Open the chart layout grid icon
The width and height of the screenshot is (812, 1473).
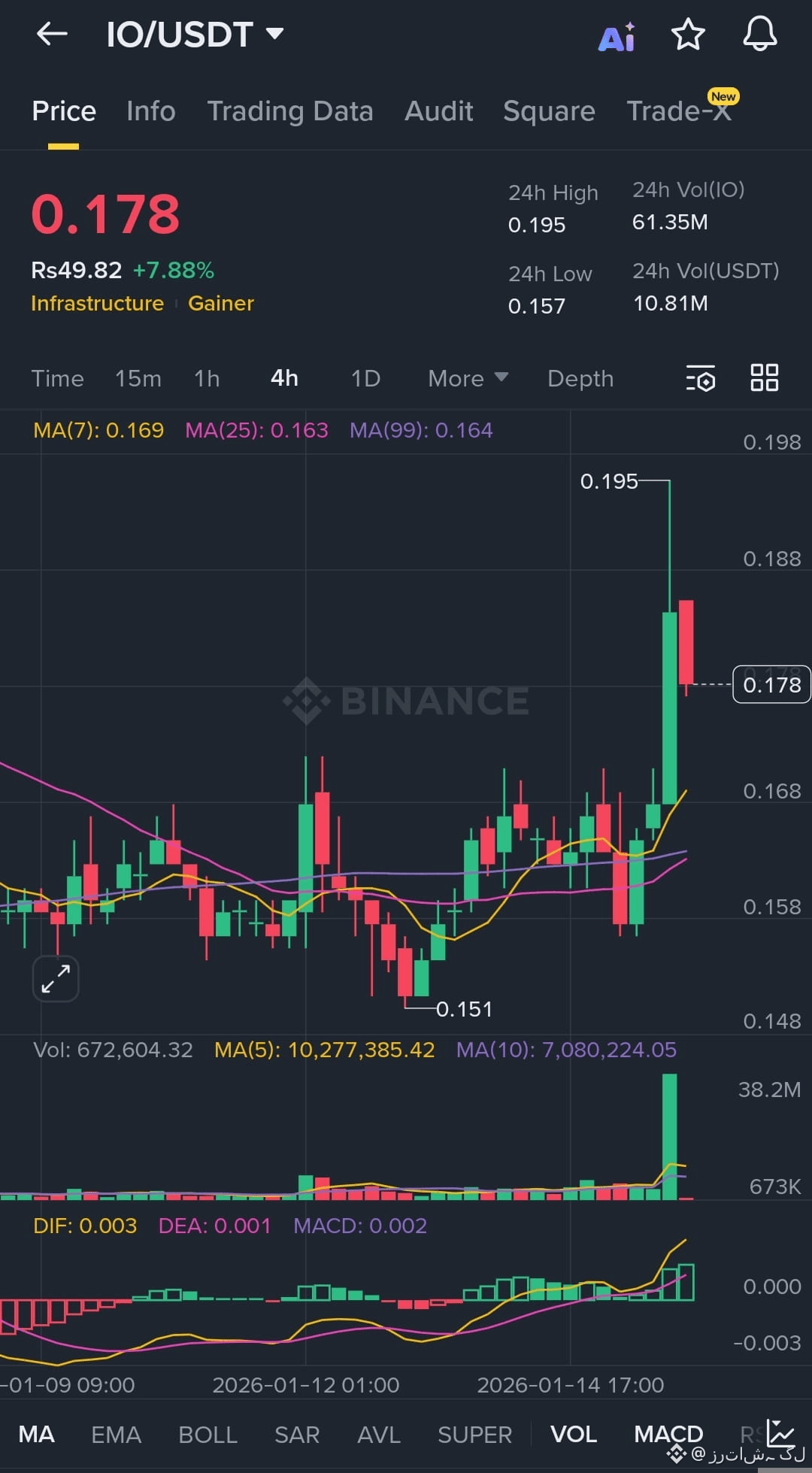click(x=765, y=377)
